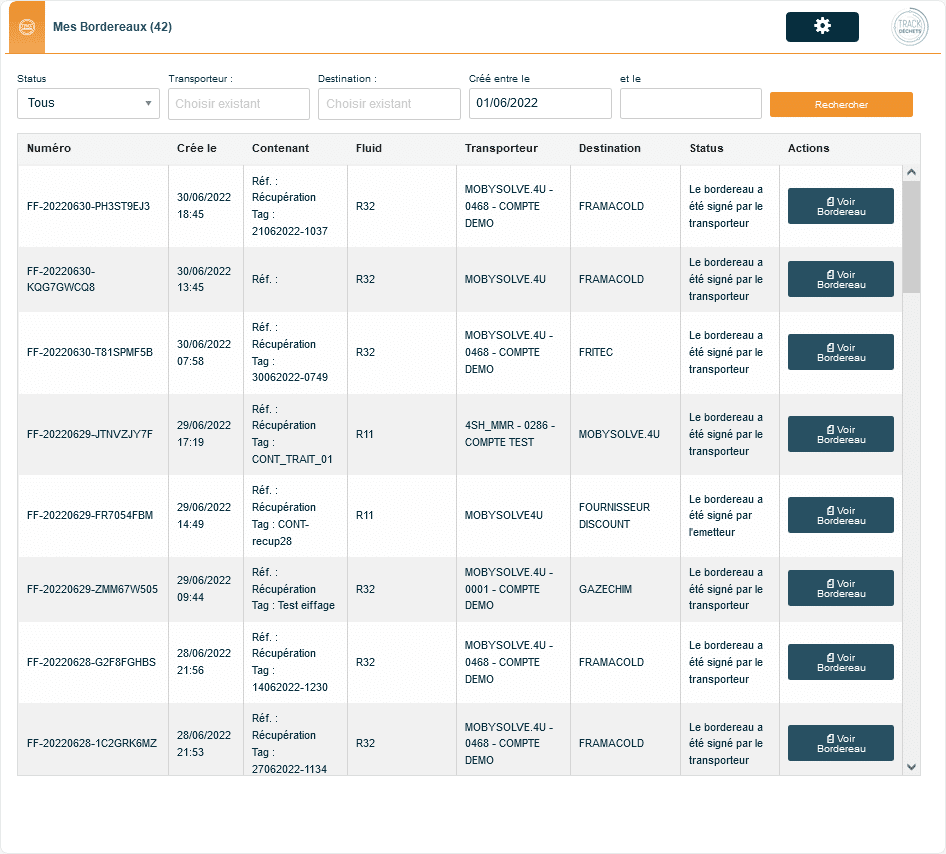Click transporter 4SH_MMR - 0286 - COMPTE TEST
946x854 pixels.
(510, 434)
